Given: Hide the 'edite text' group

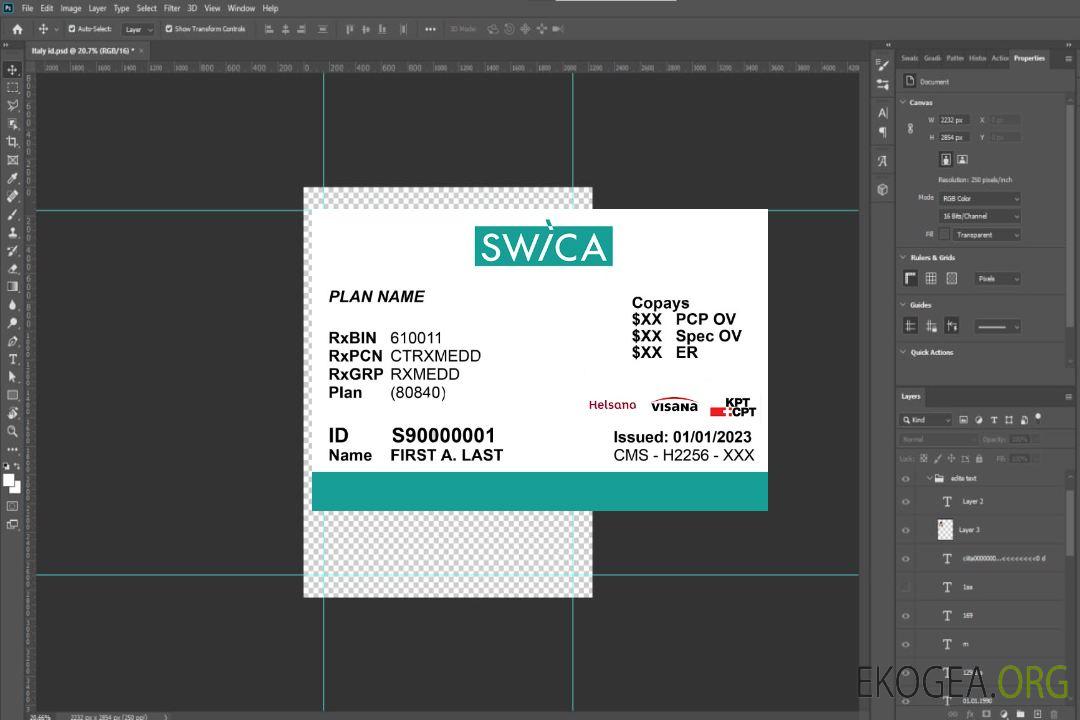Looking at the screenshot, I should pyautogui.click(x=906, y=478).
